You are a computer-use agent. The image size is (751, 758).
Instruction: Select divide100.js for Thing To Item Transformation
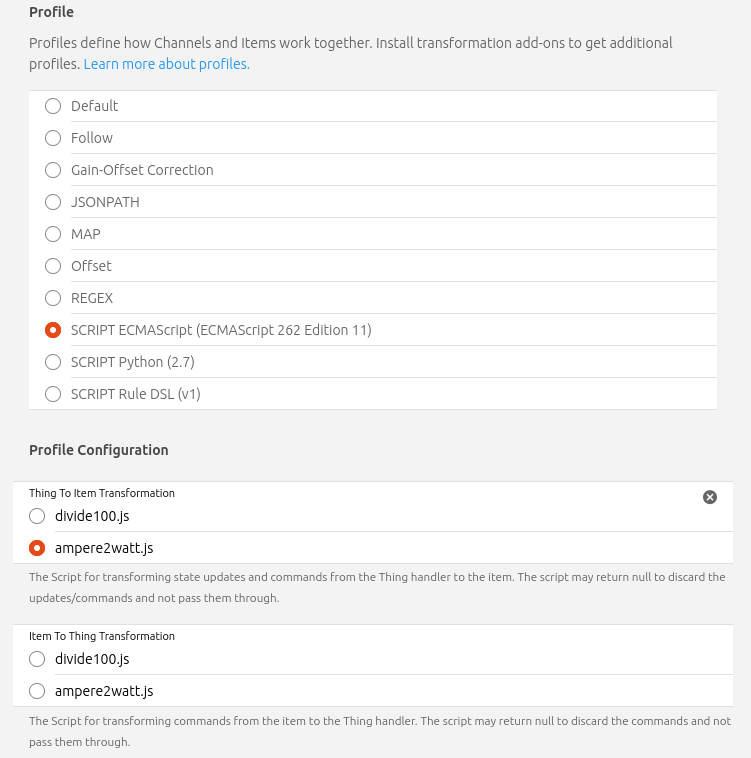37,516
